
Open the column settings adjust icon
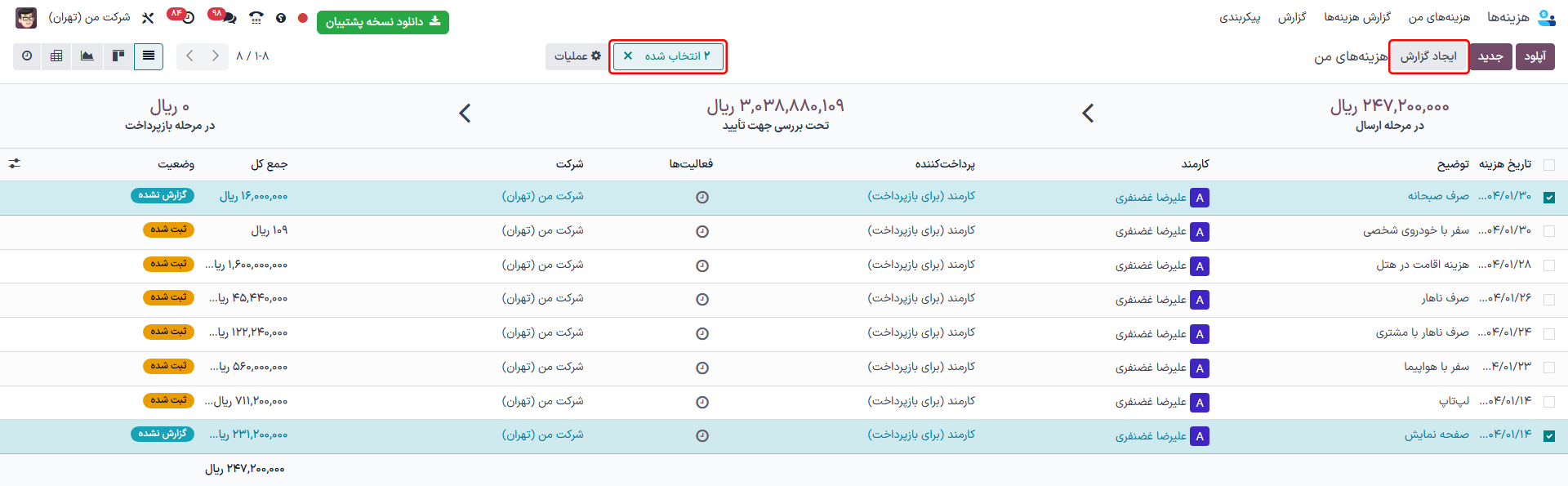coord(15,164)
